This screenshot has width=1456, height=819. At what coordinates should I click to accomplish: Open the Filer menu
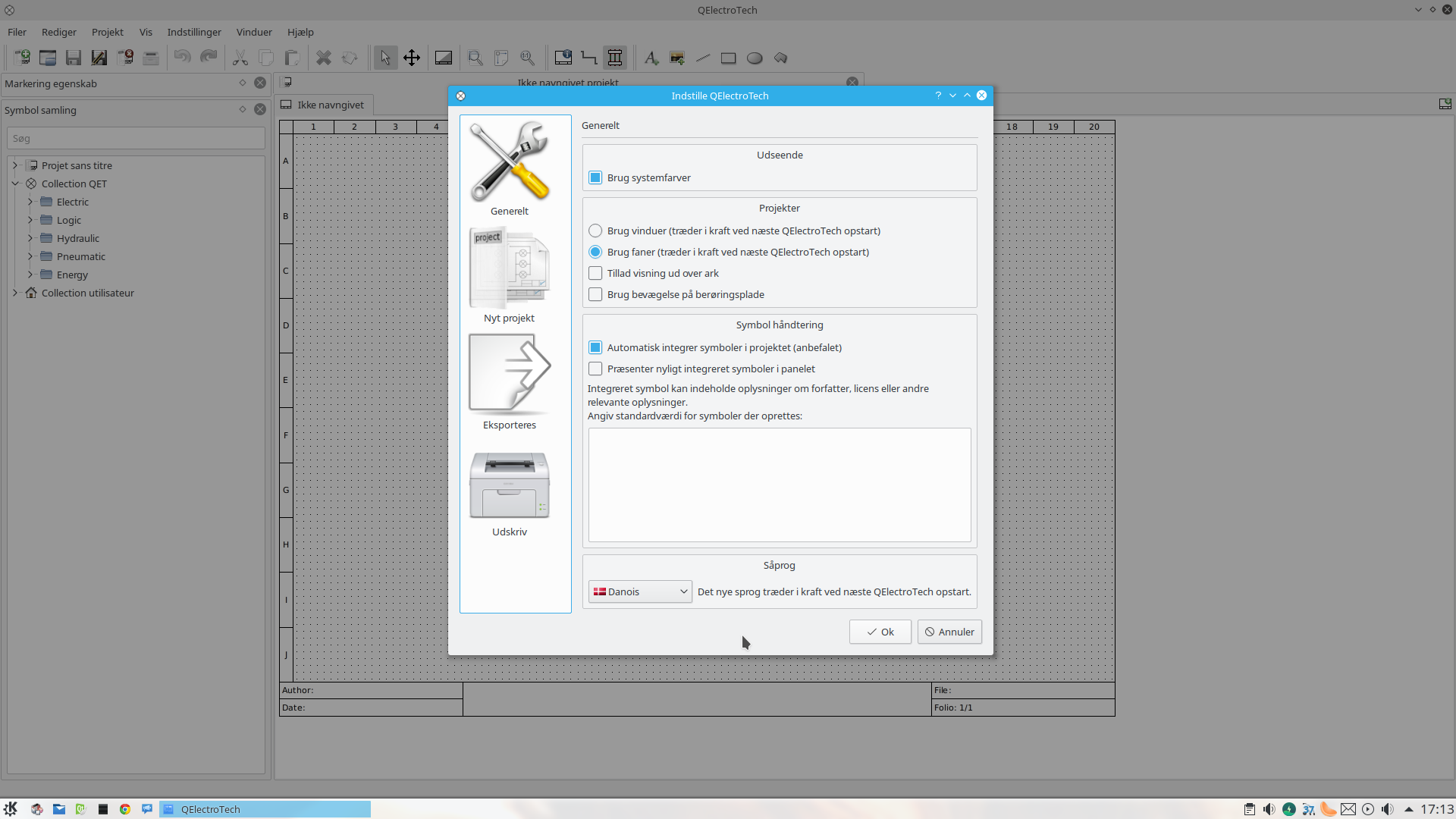[x=17, y=32]
